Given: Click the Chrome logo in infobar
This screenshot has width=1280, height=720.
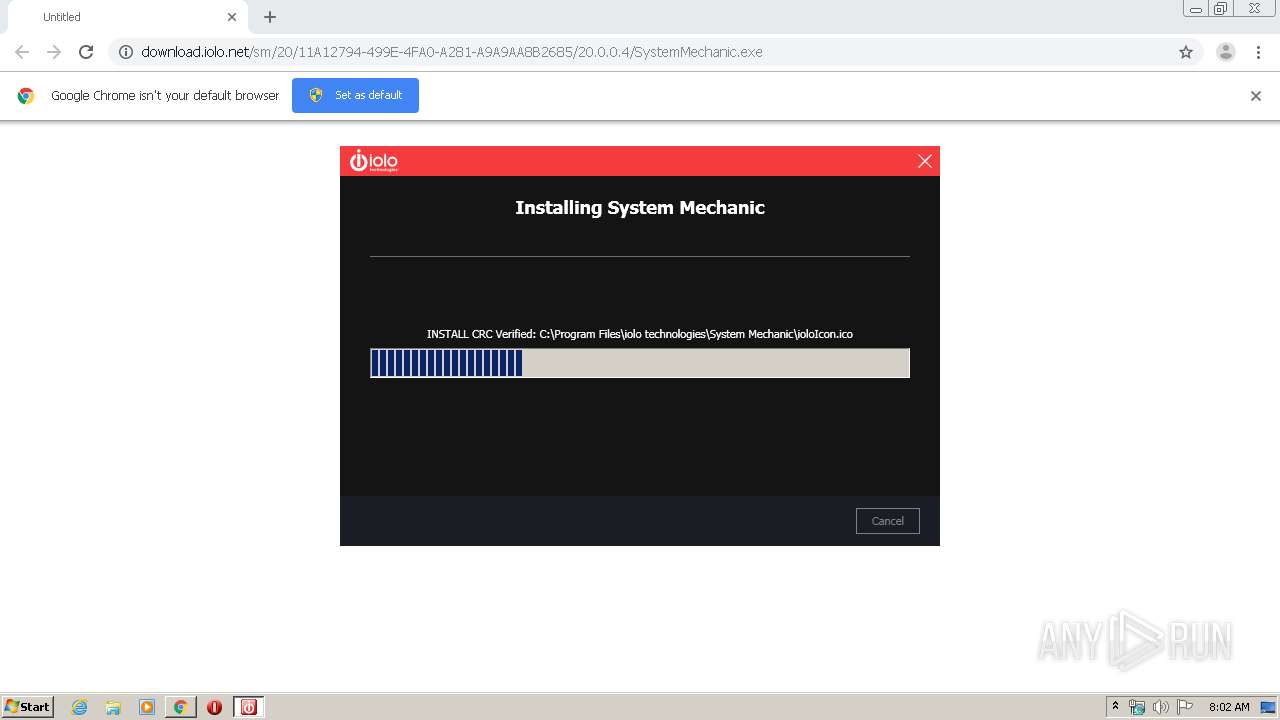Looking at the screenshot, I should [x=26, y=96].
